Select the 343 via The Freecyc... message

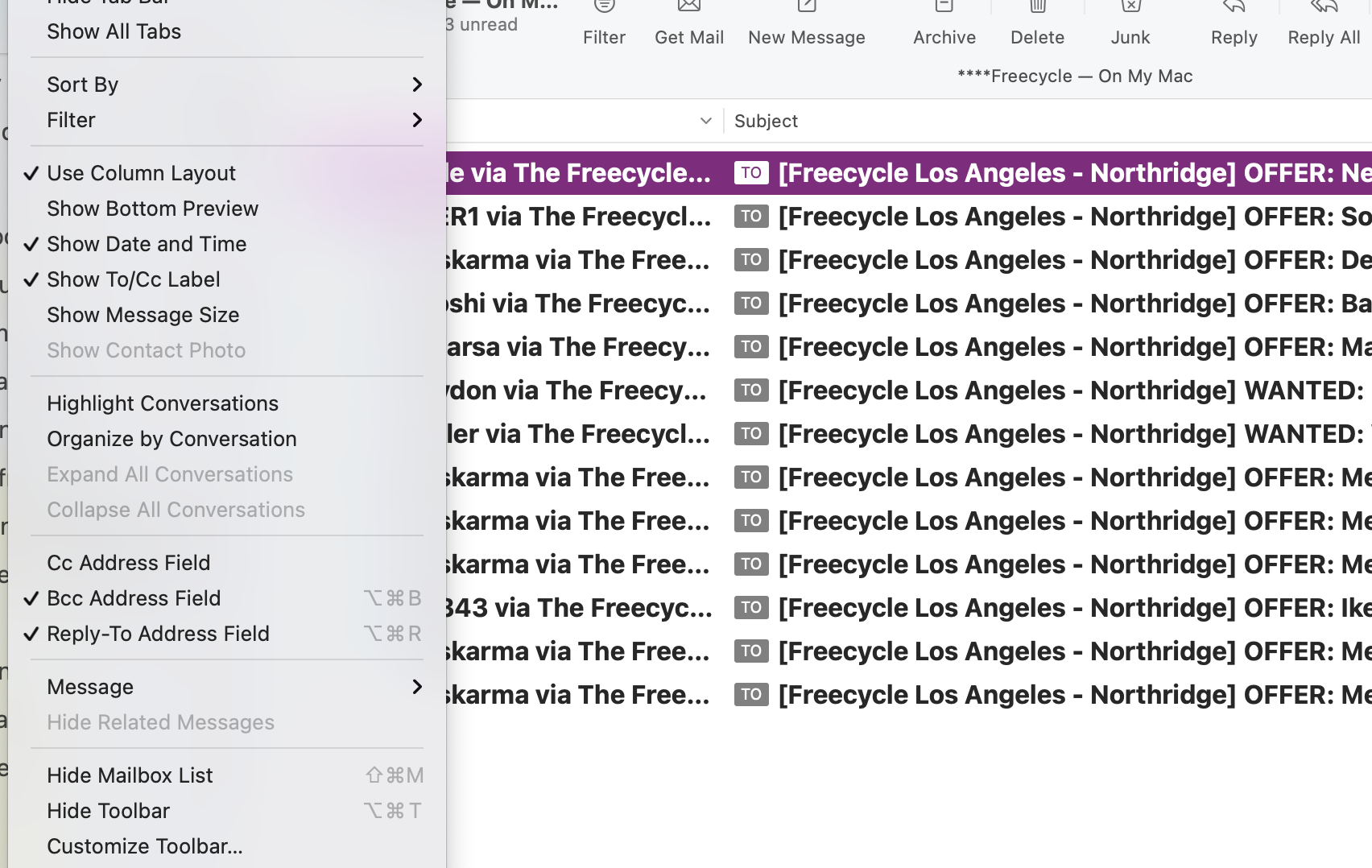tap(579, 608)
